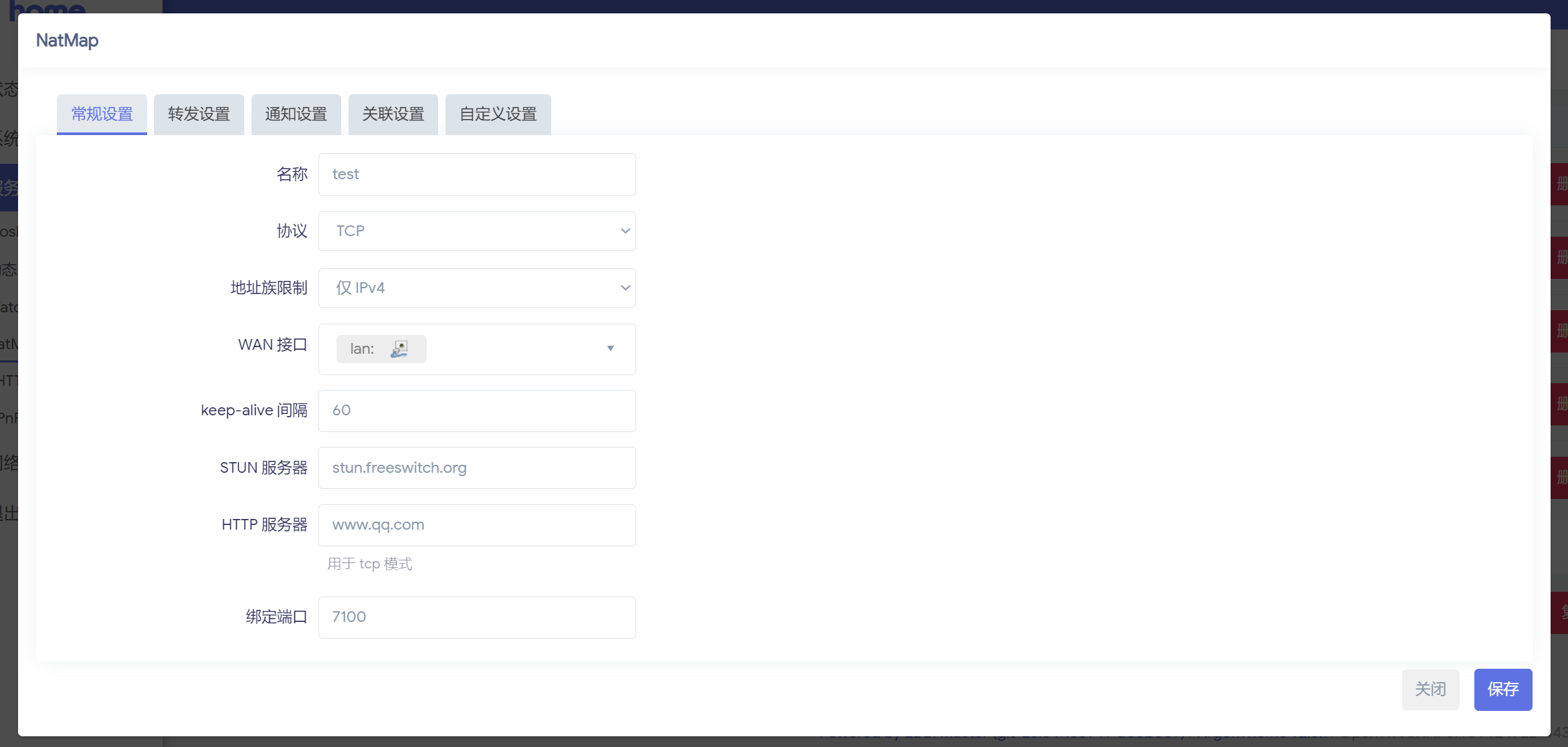
Task: Go to the 关联设置 tab
Action: [x=393, y=114]
